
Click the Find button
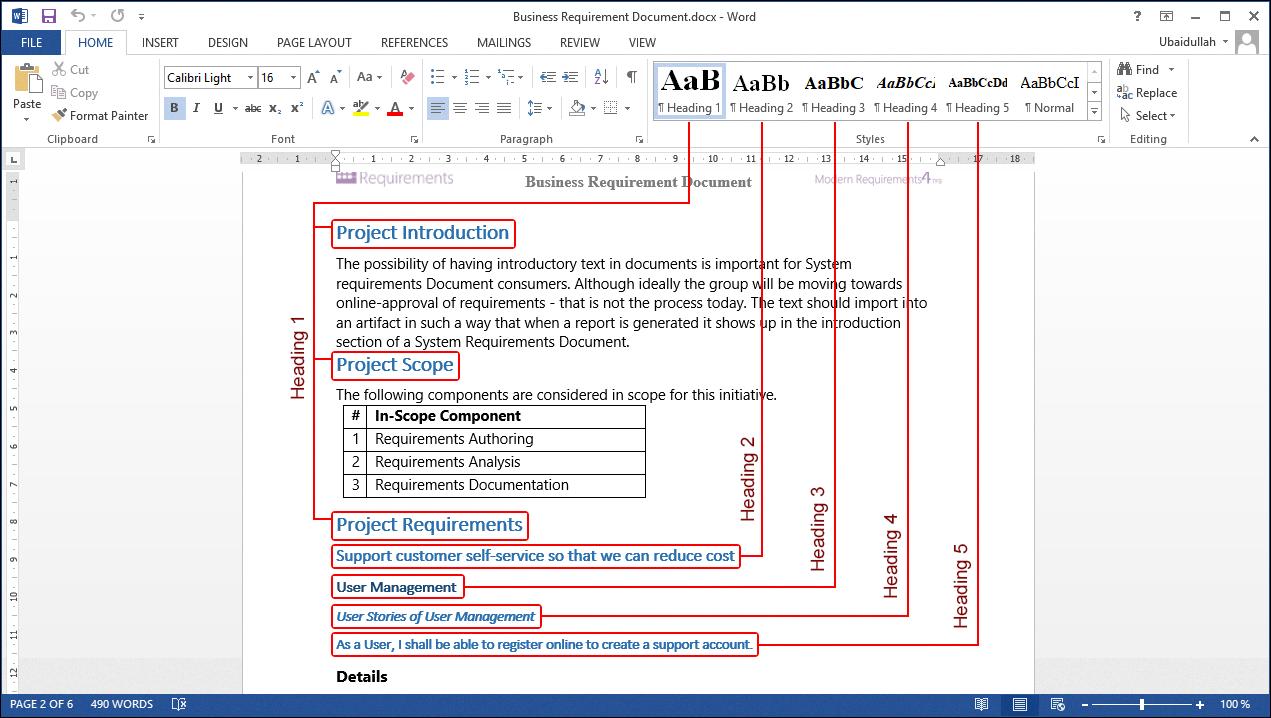[x=1137, y=69]
